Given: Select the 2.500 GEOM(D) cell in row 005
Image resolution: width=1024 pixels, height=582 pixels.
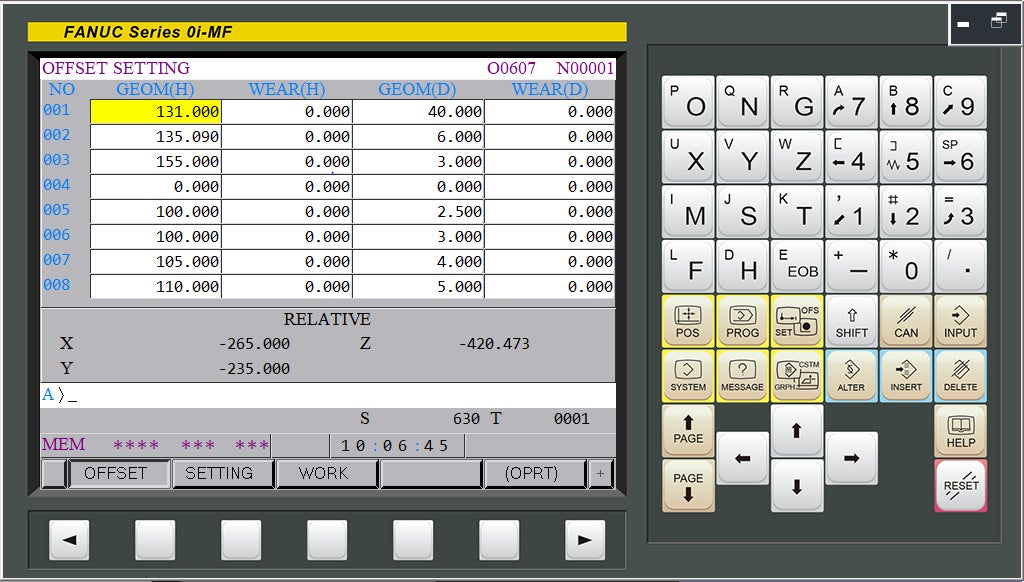Looking at the screenshot, I should [x=418, y=212].
